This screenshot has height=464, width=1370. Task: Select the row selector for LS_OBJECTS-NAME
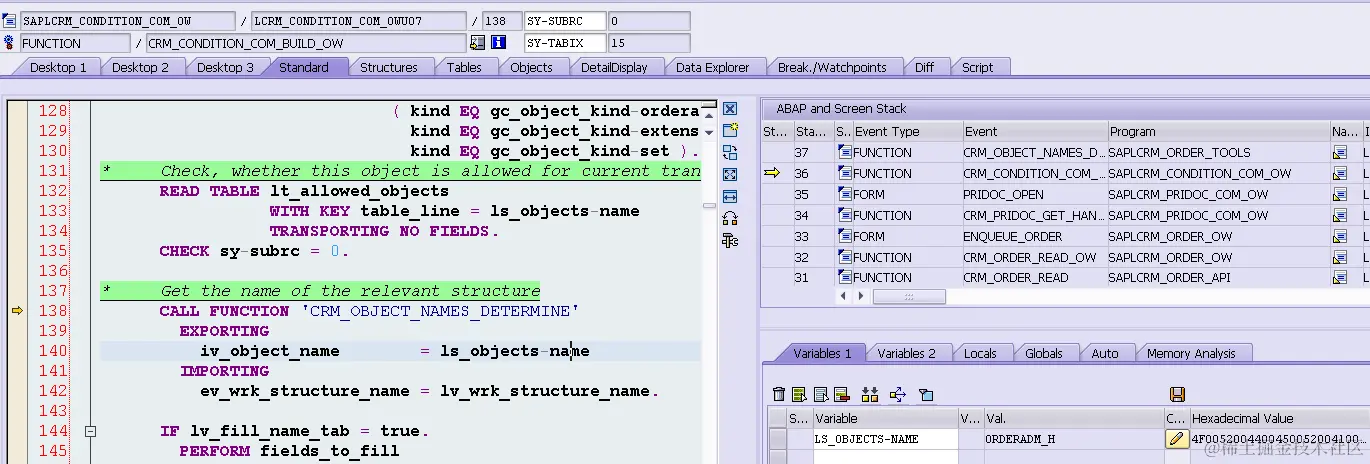pos(777,439)
